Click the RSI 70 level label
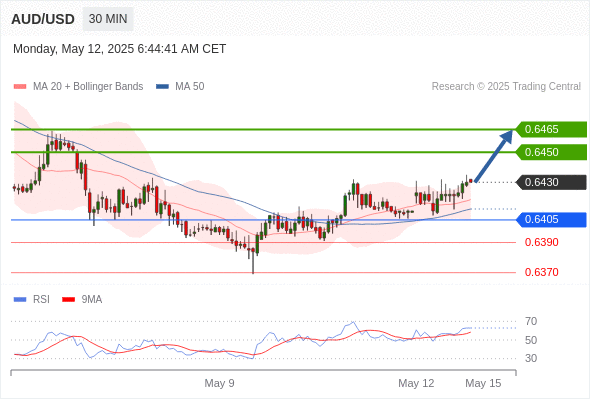590x400 pixels. [x=531, y=322]
